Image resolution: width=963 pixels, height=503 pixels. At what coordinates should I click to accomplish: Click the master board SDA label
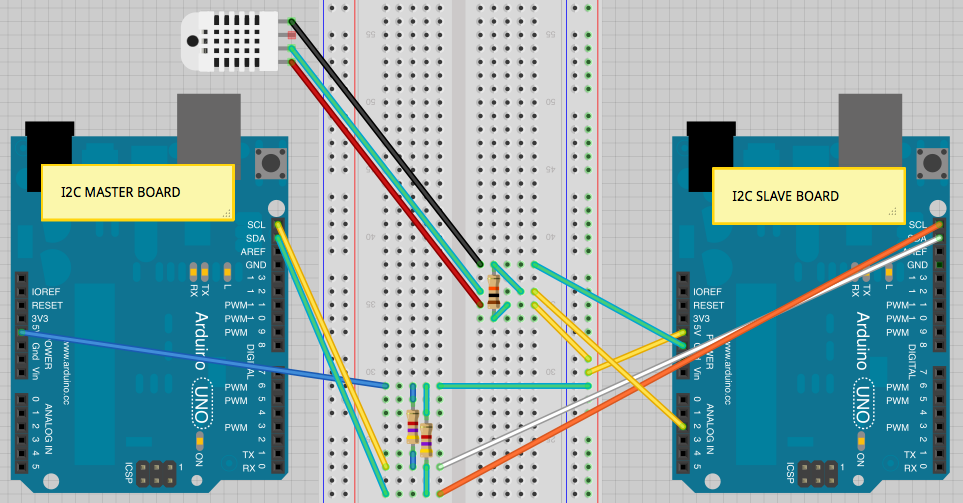tap(255, 238)
